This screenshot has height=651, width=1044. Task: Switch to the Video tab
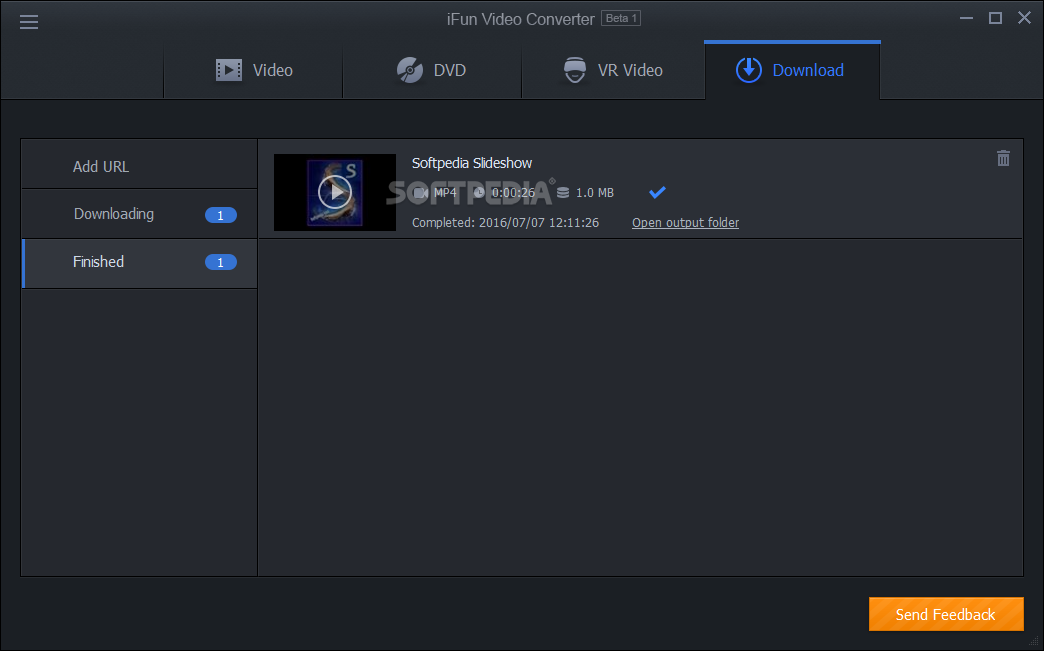[x=254, y=70]
